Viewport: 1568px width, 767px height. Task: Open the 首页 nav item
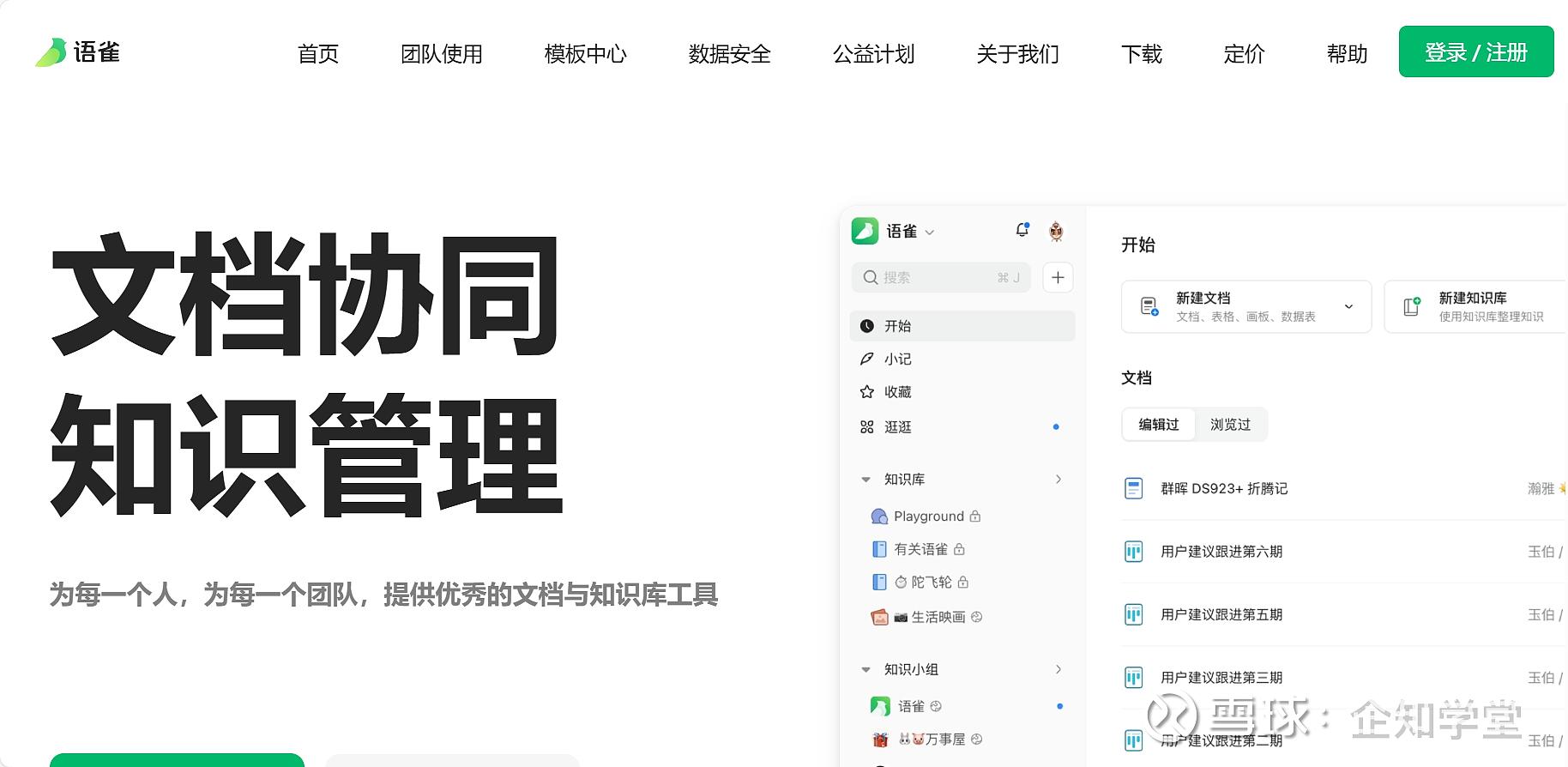click(x=318, y=54)
